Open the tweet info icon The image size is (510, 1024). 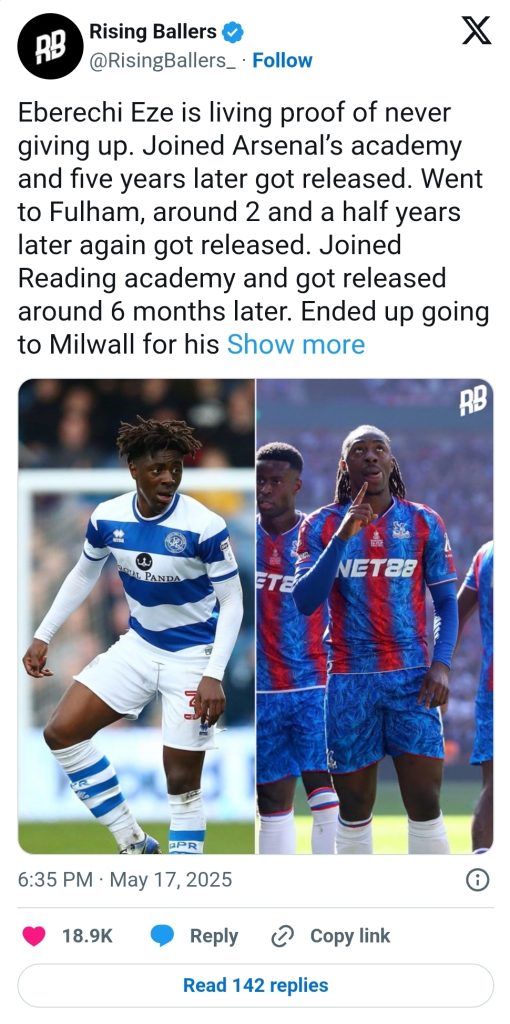[x=477, y=880]
